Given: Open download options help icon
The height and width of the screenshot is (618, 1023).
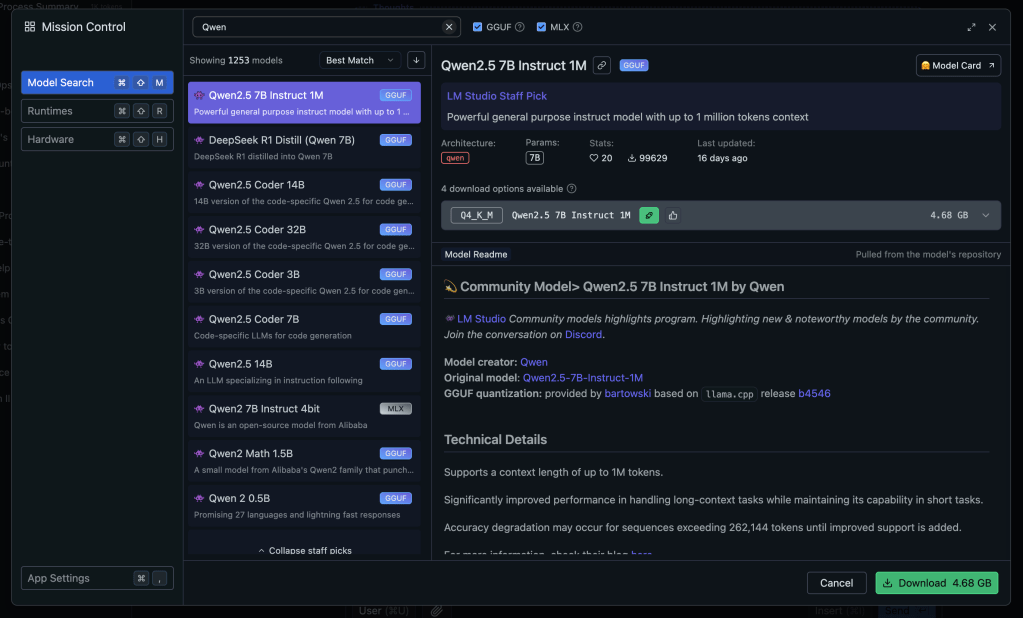Looking at the screenshot, I should coord(572,189).
